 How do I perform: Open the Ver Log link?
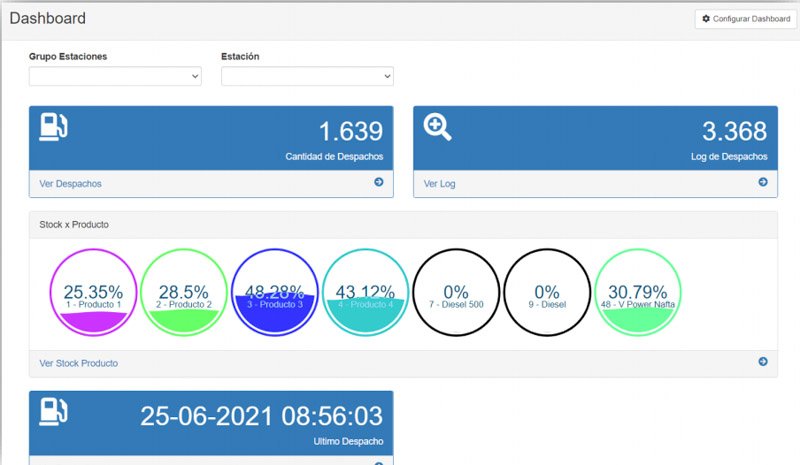pos(439,184)
